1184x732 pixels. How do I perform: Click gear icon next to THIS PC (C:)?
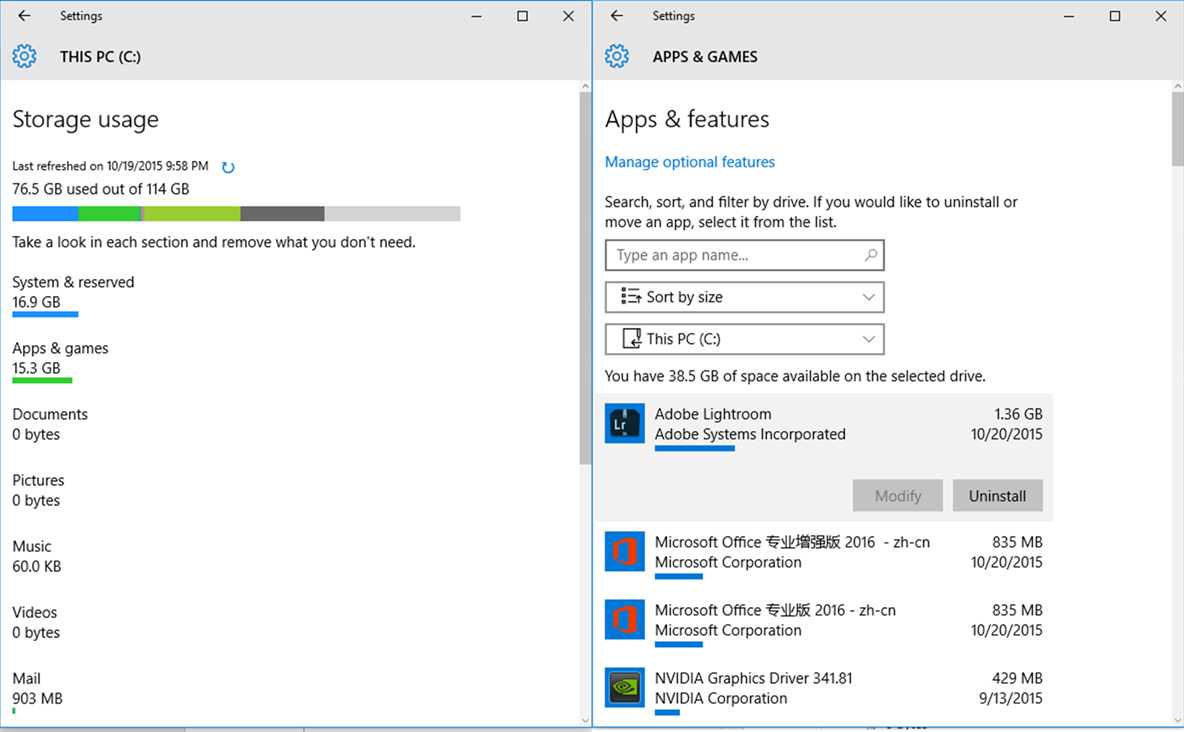[x=24, y=56]
